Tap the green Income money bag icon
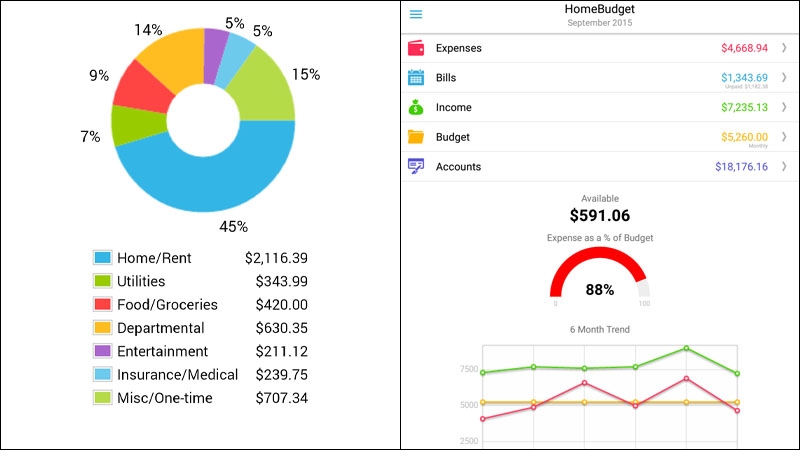 [416, 107]
